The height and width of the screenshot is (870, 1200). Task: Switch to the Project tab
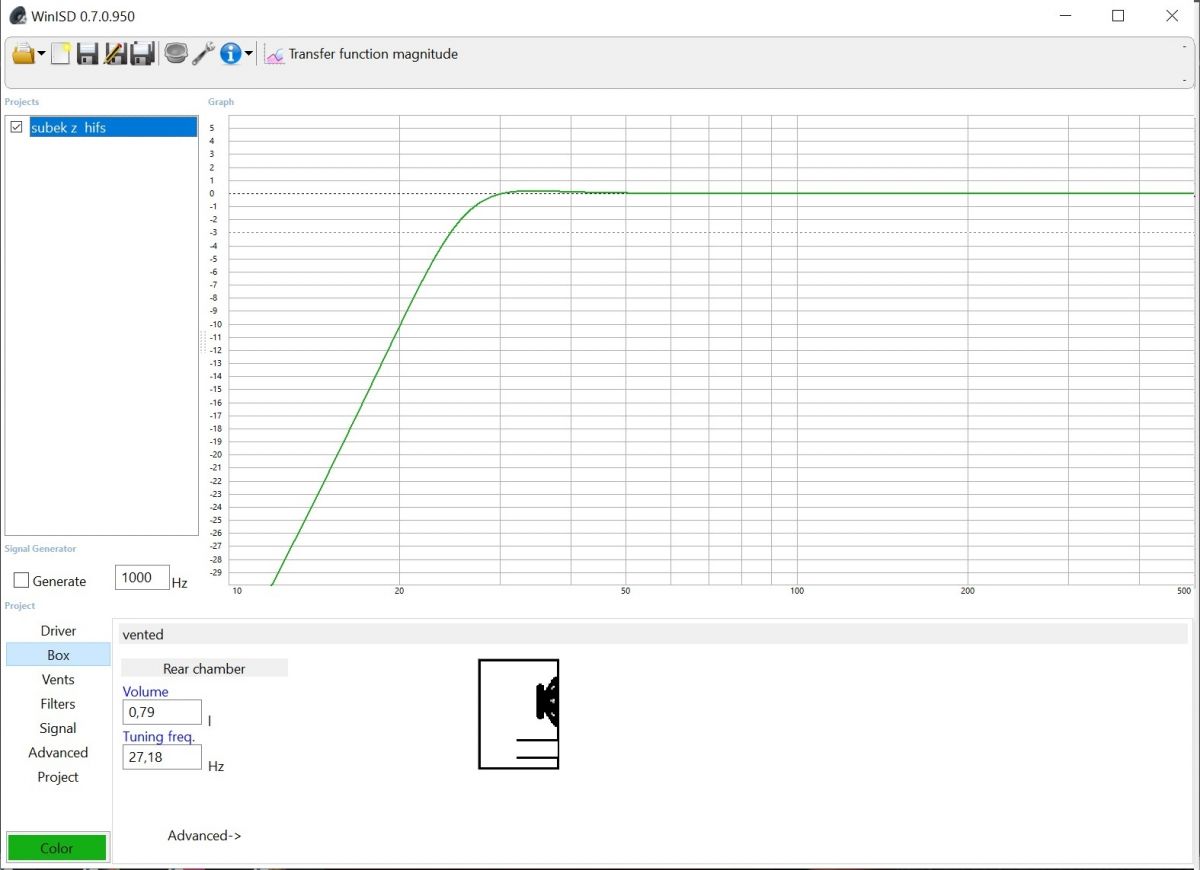(58, 777)
